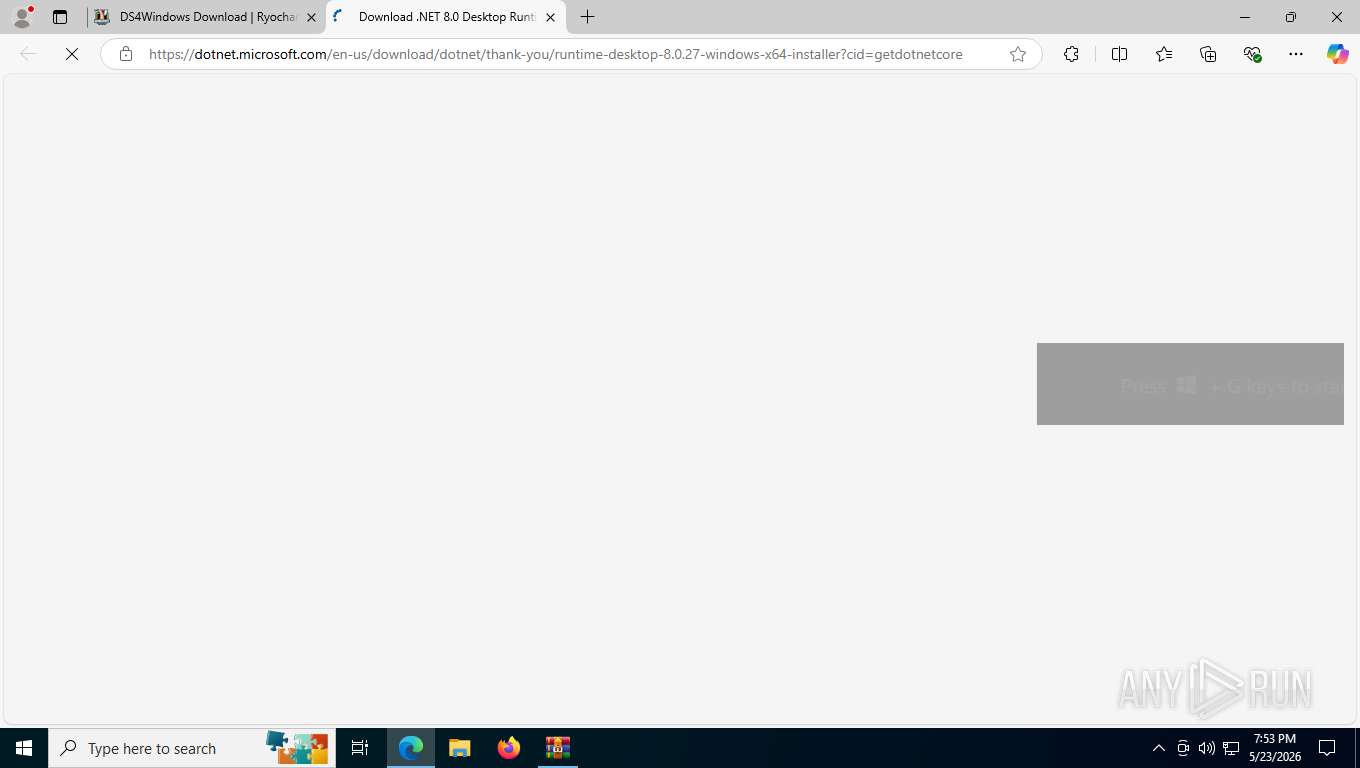Open WinRAR from the taskbar

point(558,748)
